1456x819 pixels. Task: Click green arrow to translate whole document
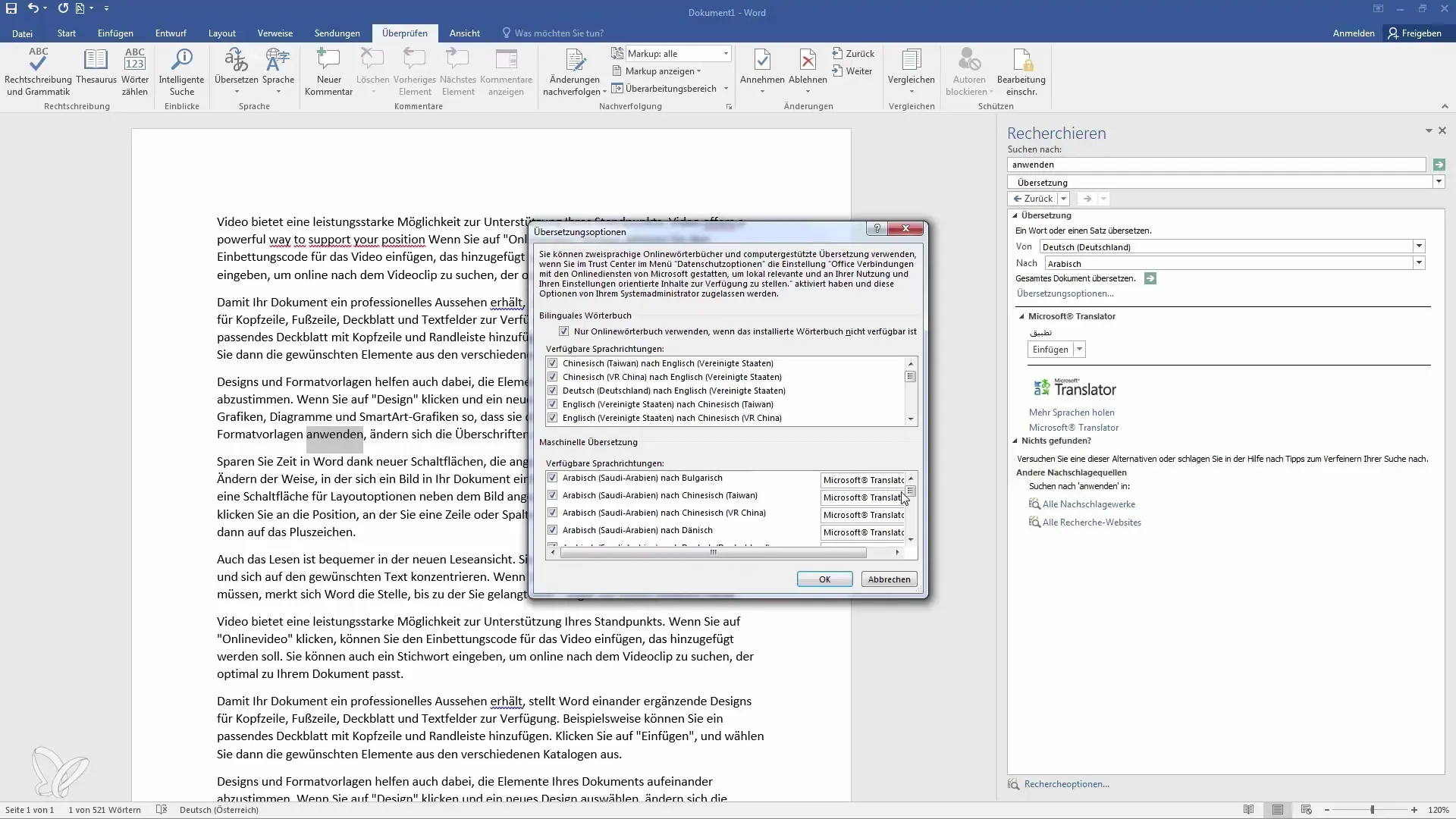click(1150, 278)
